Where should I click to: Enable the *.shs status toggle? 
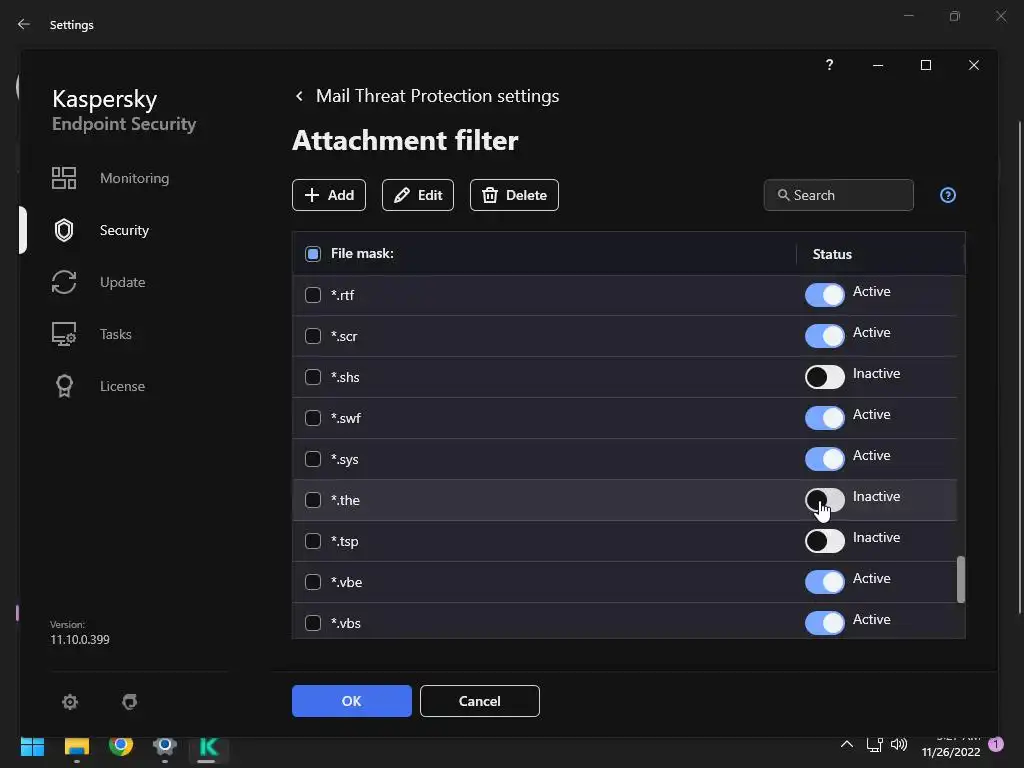(824, 377)
